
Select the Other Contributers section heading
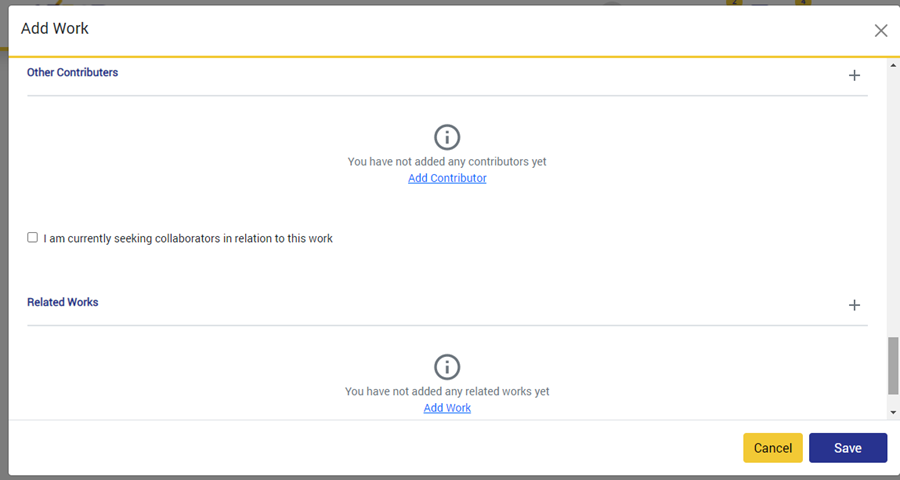72,73
